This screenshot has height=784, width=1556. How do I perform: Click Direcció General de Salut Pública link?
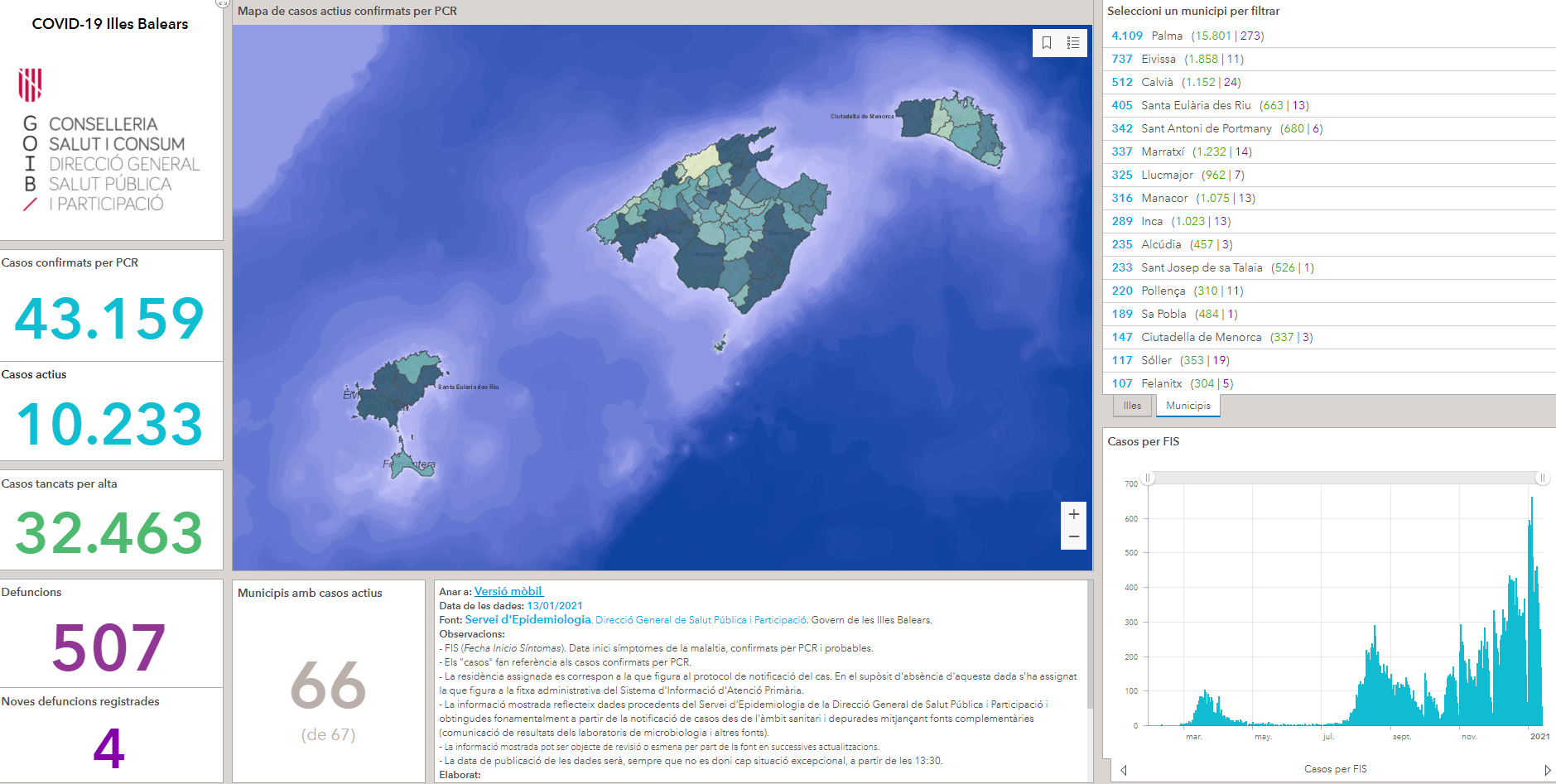701,620
